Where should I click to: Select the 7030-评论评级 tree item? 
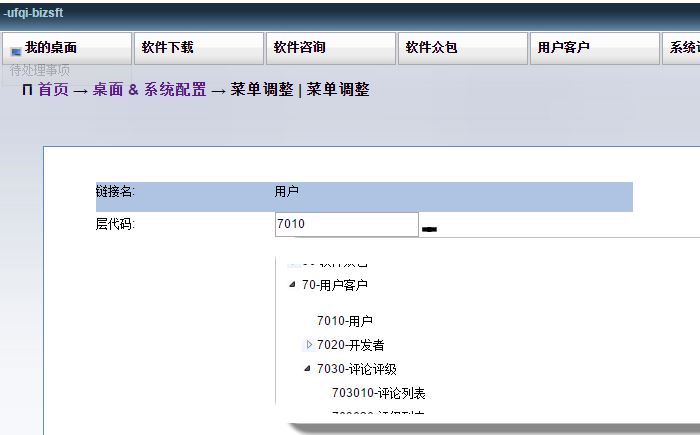[357, 369]
